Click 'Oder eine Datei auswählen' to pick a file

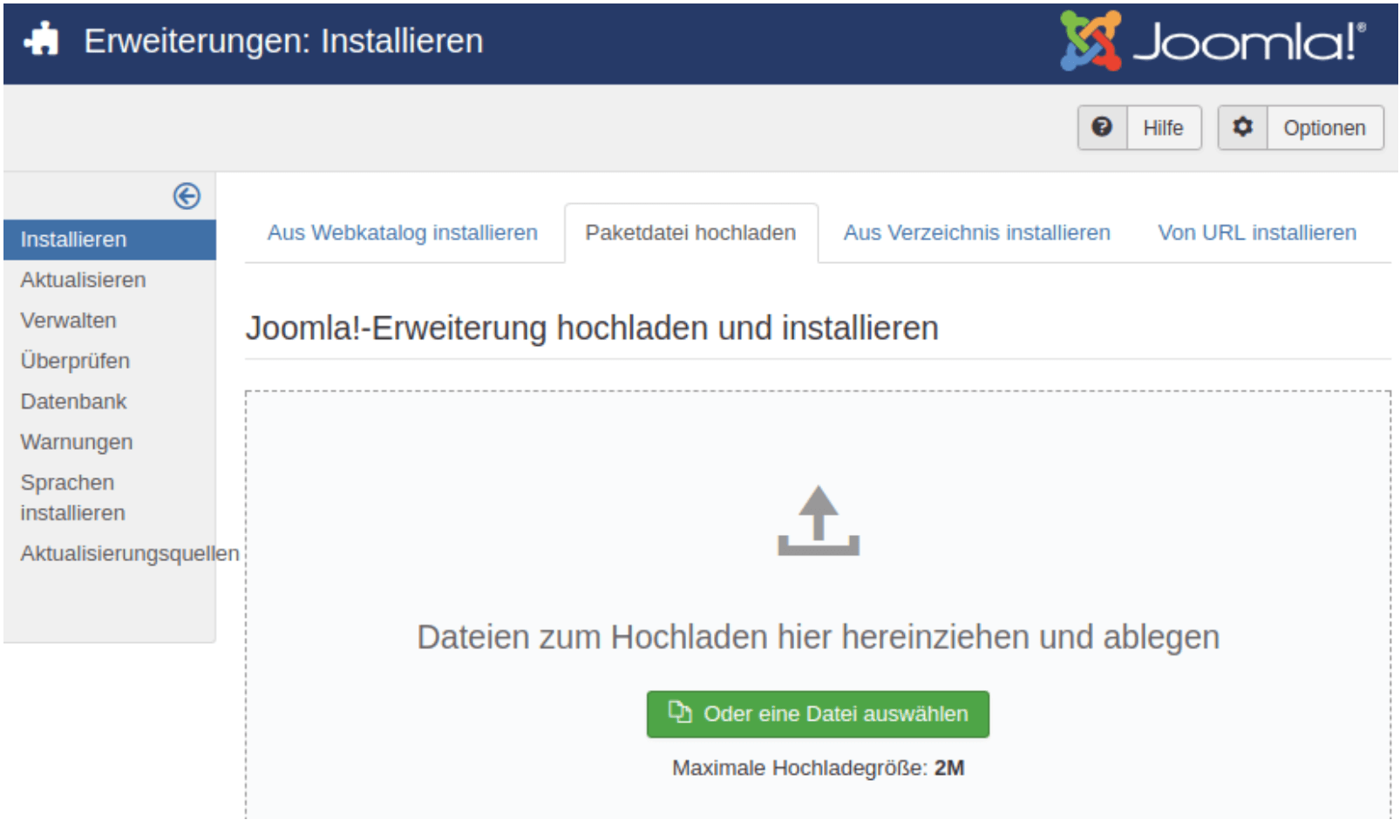818,713
